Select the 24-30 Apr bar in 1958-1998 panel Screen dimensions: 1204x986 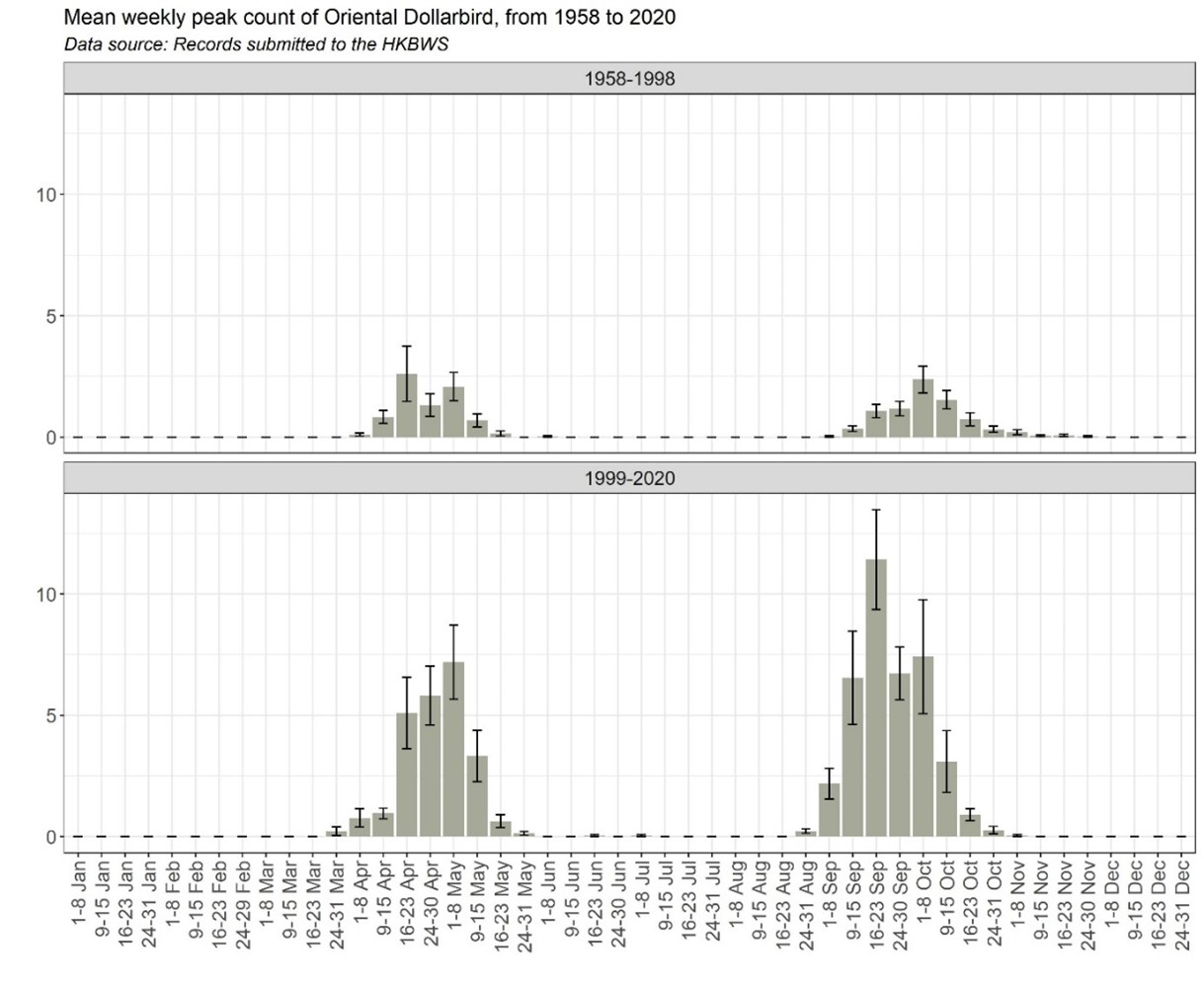tap(431, 421)
